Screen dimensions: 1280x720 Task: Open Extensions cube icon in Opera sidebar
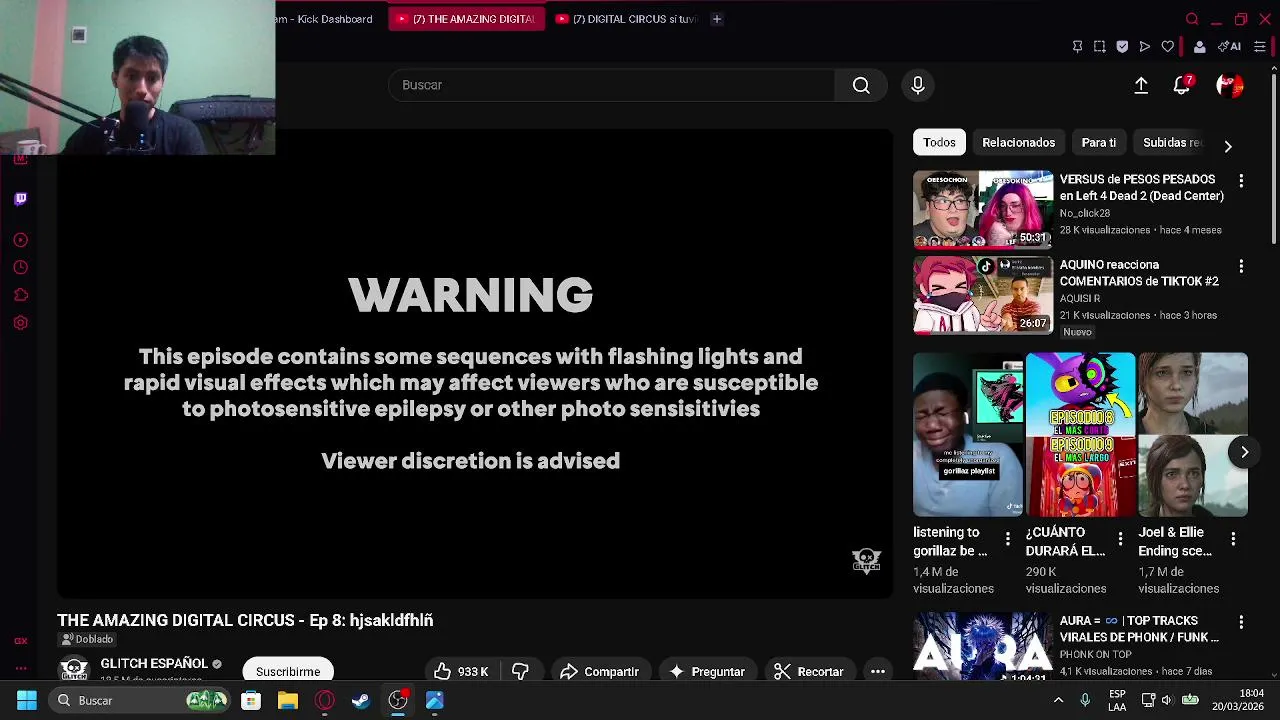pos(20,295)
